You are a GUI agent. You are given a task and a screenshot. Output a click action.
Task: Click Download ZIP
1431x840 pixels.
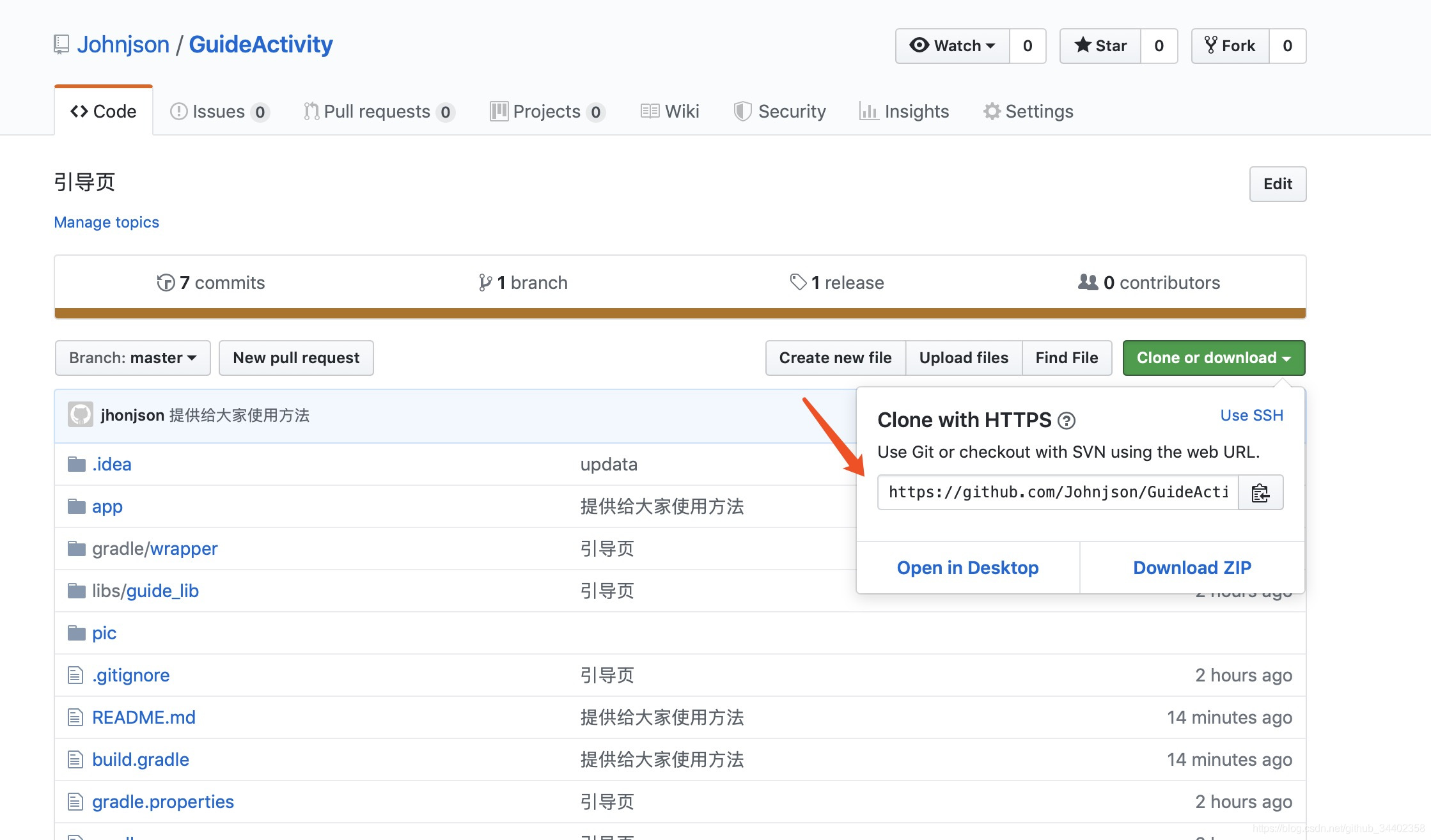click(x=1192, y=568)
